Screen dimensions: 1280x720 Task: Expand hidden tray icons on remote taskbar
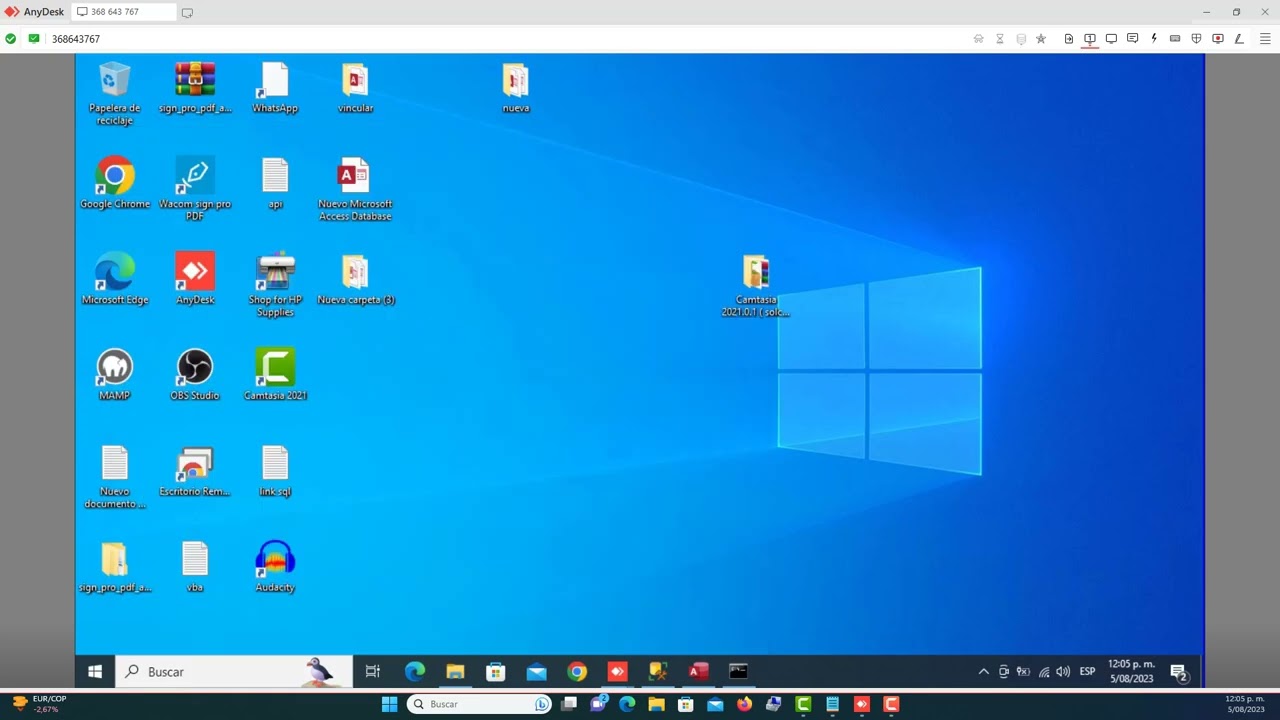coord(984,672)
